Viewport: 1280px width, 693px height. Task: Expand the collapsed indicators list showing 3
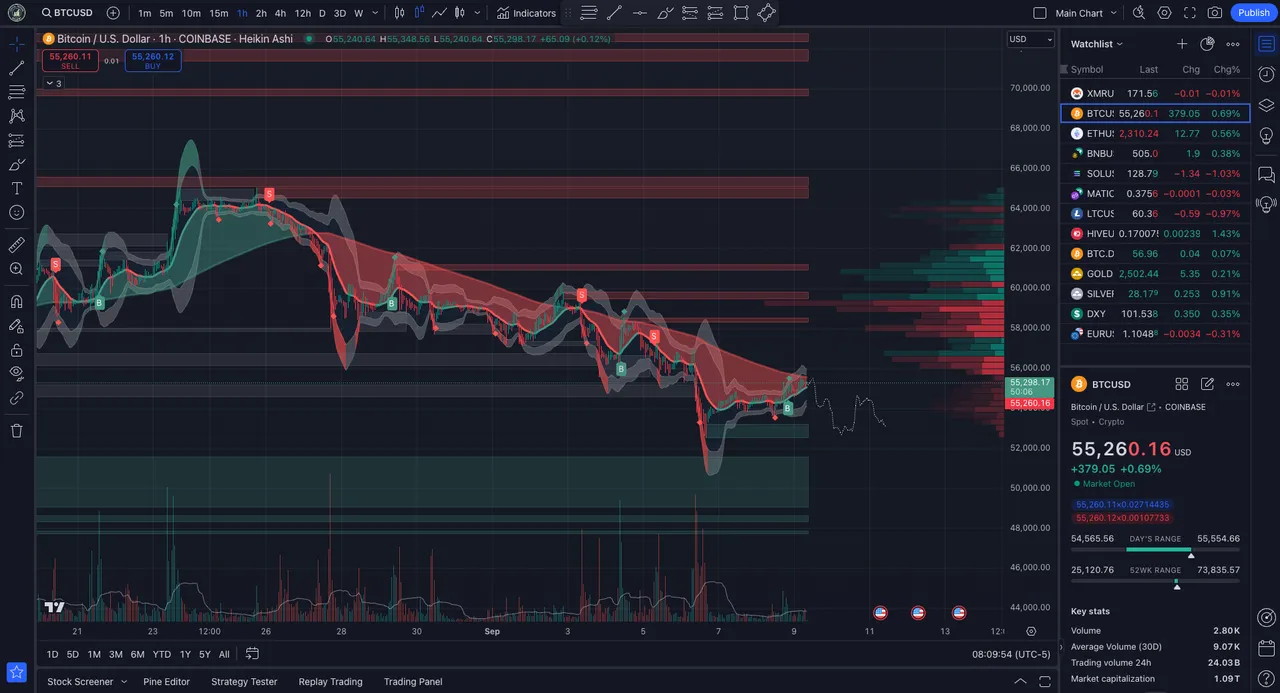[54, 83]
